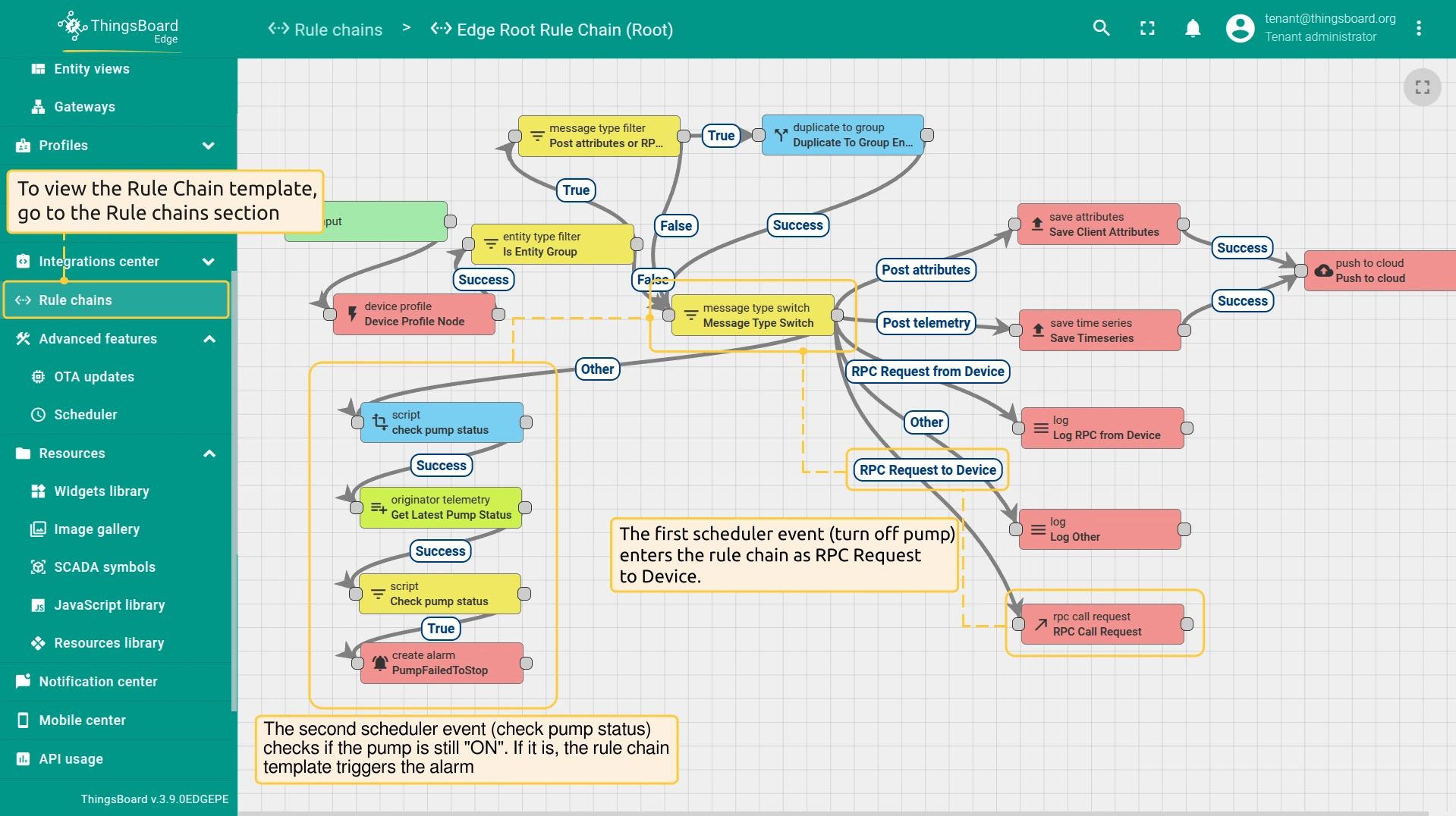
Task: Open the tenant user profile avatar
Action: point(1240,29)
